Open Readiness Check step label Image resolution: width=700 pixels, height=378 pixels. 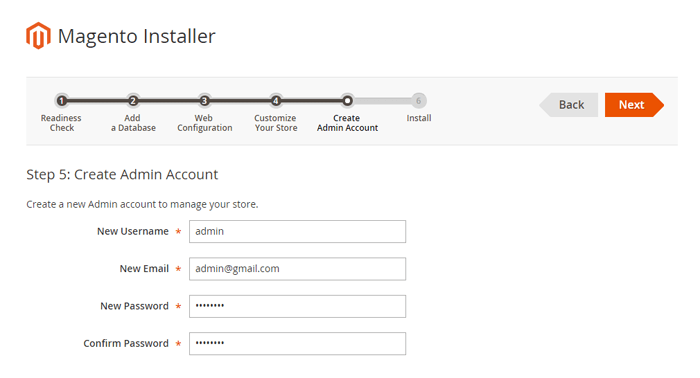[61, 123]
